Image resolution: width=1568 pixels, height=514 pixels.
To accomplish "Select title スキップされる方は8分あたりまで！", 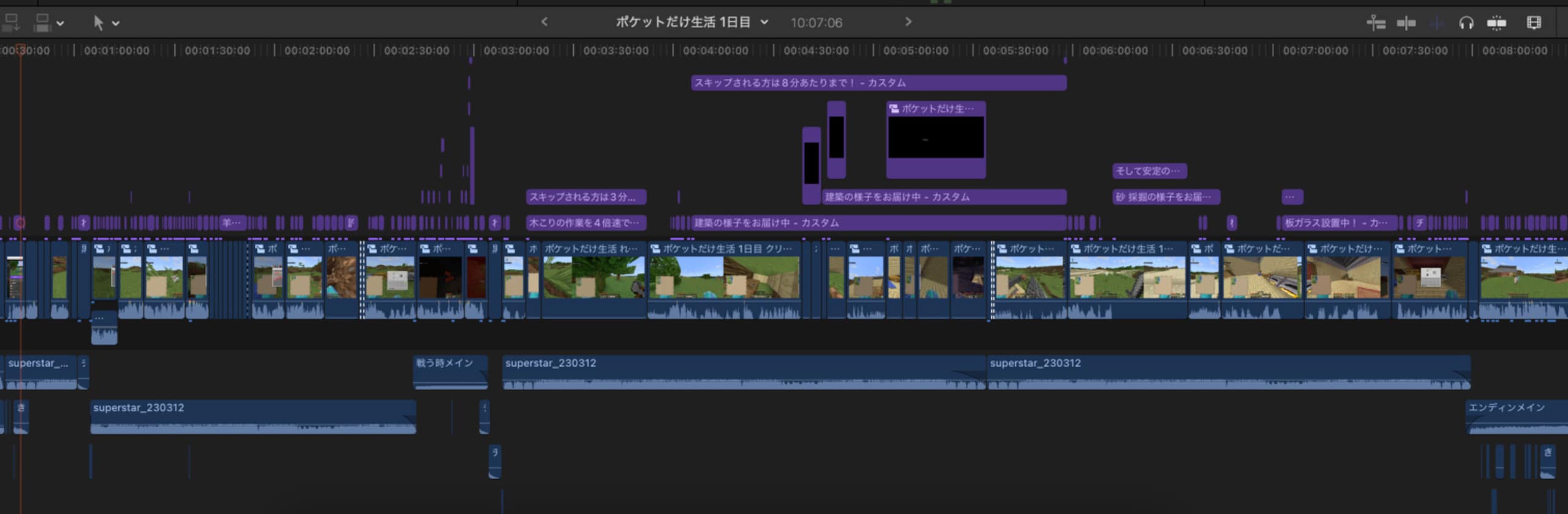I will tap(879, 83).
